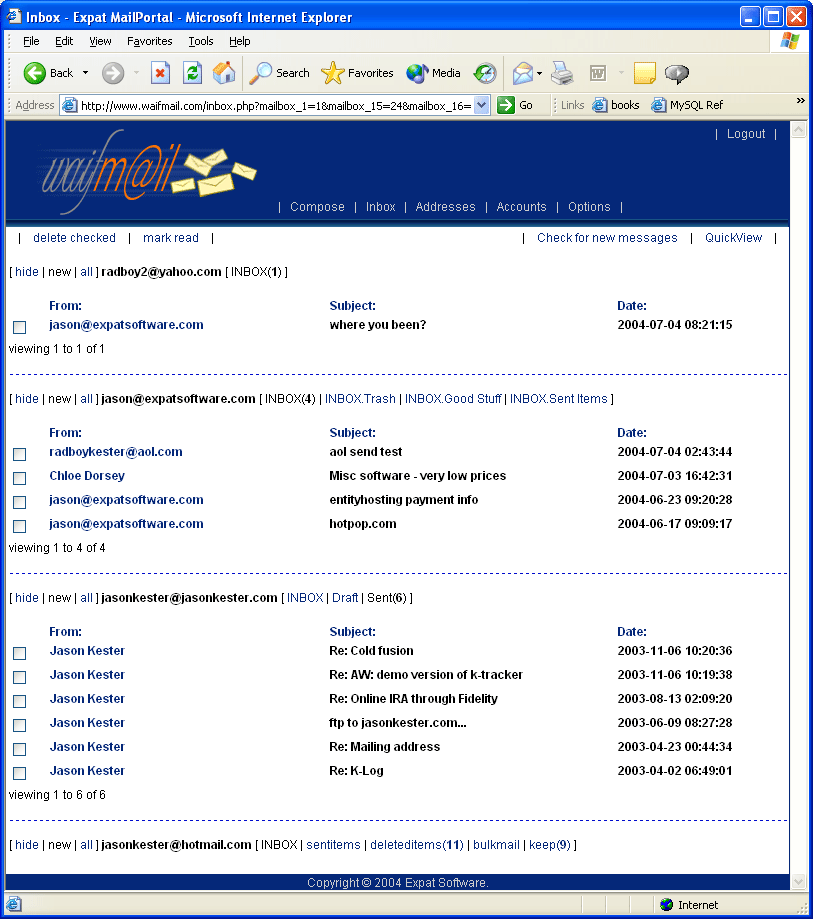Open the Edit menu
The width and height of the screenshot is (813, 919).
click(64, 41)
